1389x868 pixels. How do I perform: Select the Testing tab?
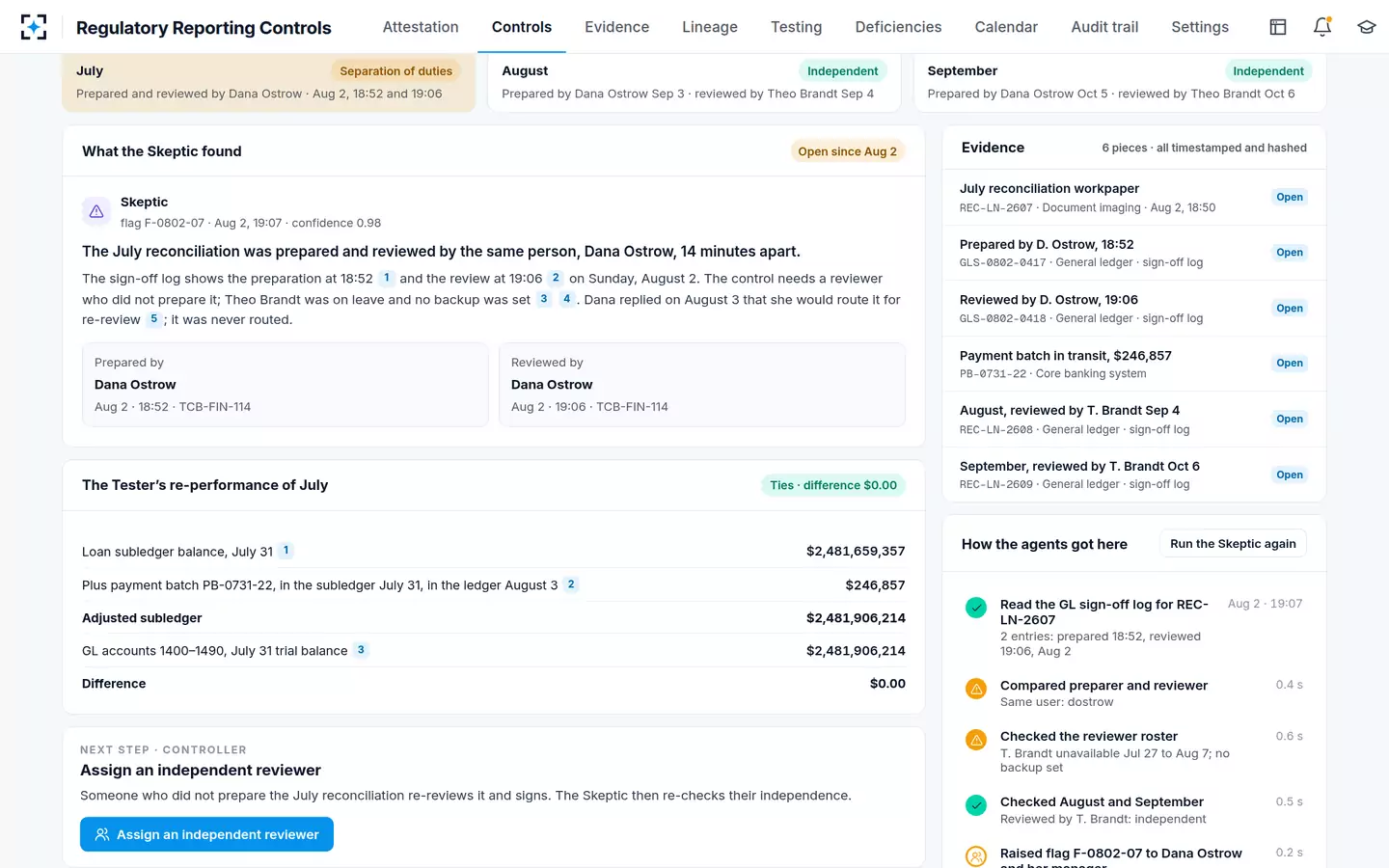pyautogui.click(x=797, y=27)
